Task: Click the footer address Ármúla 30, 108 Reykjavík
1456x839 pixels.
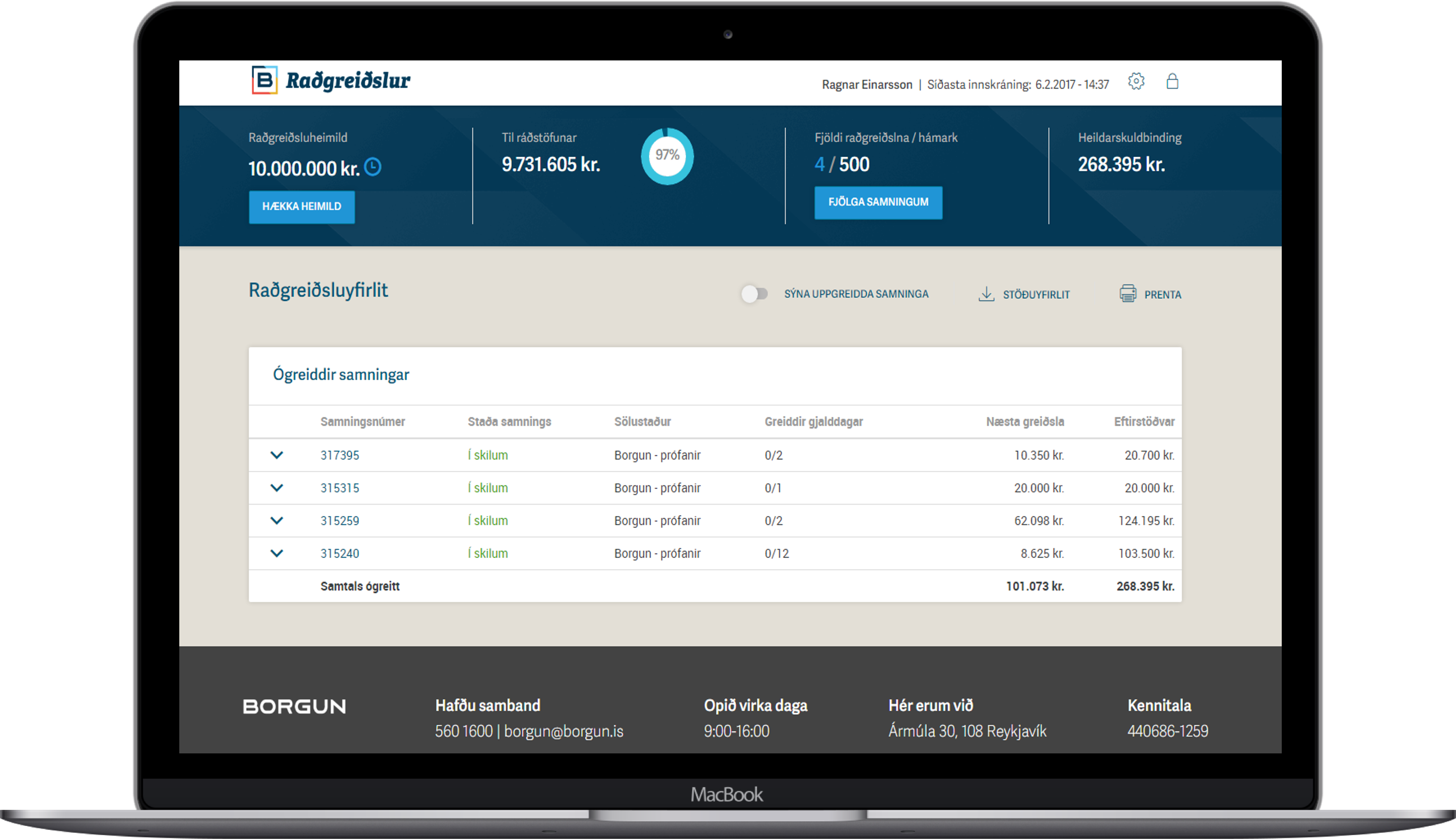Action: [967, 732]
